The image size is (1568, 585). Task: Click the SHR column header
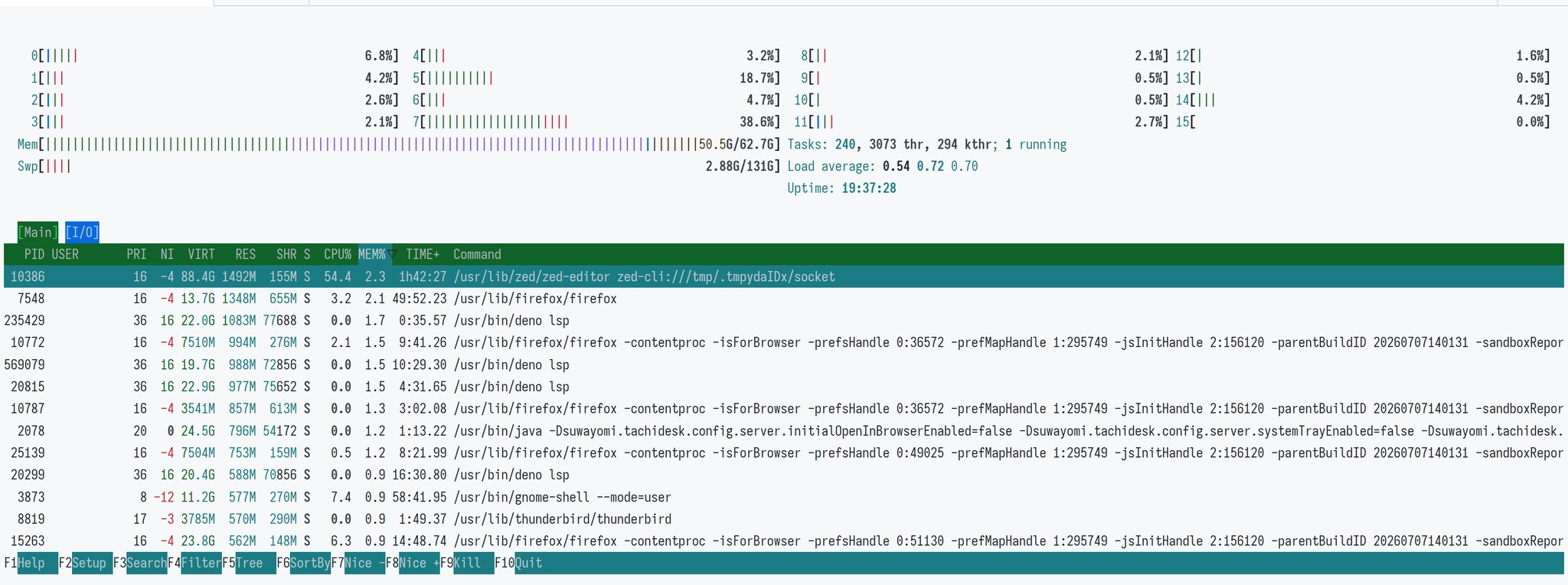[x=286, y=254]
